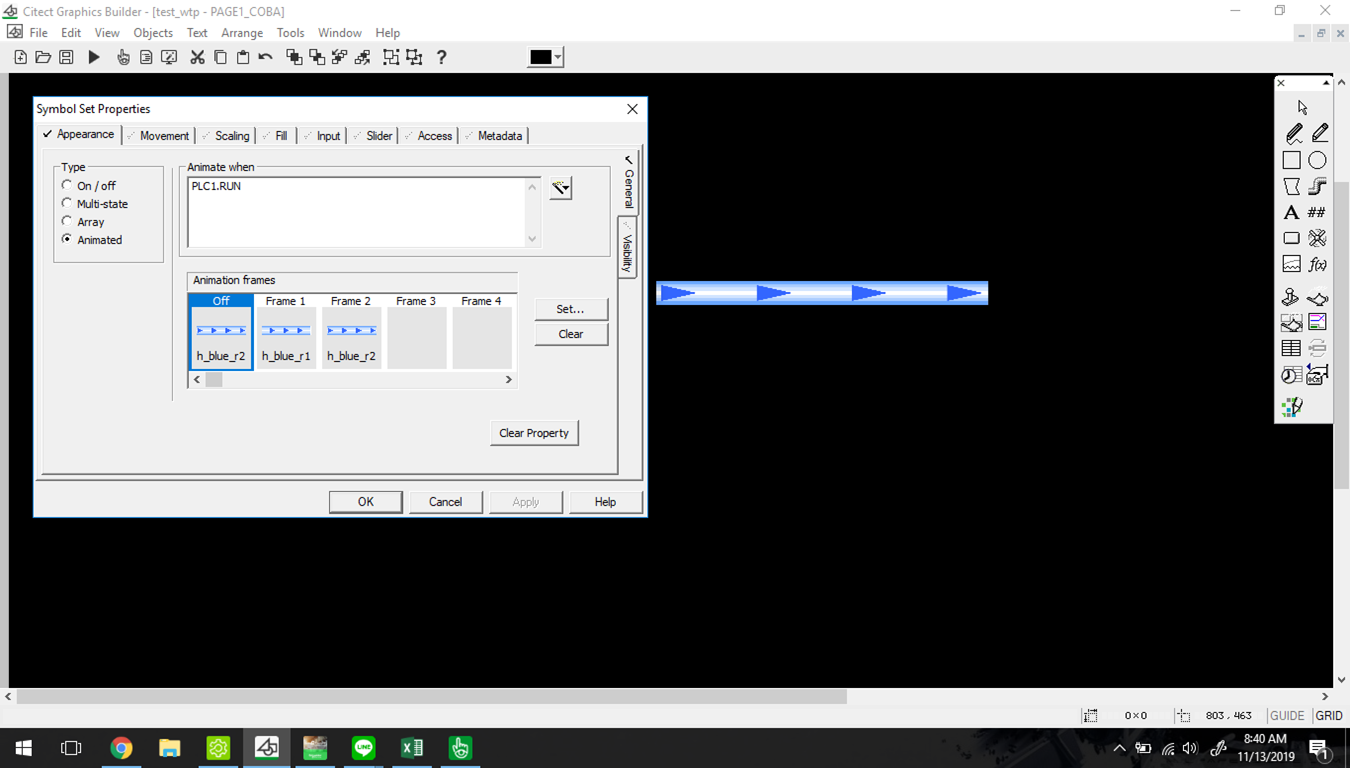Switch to the Movement tab
1350x768 pixels.
coord(158,136)
